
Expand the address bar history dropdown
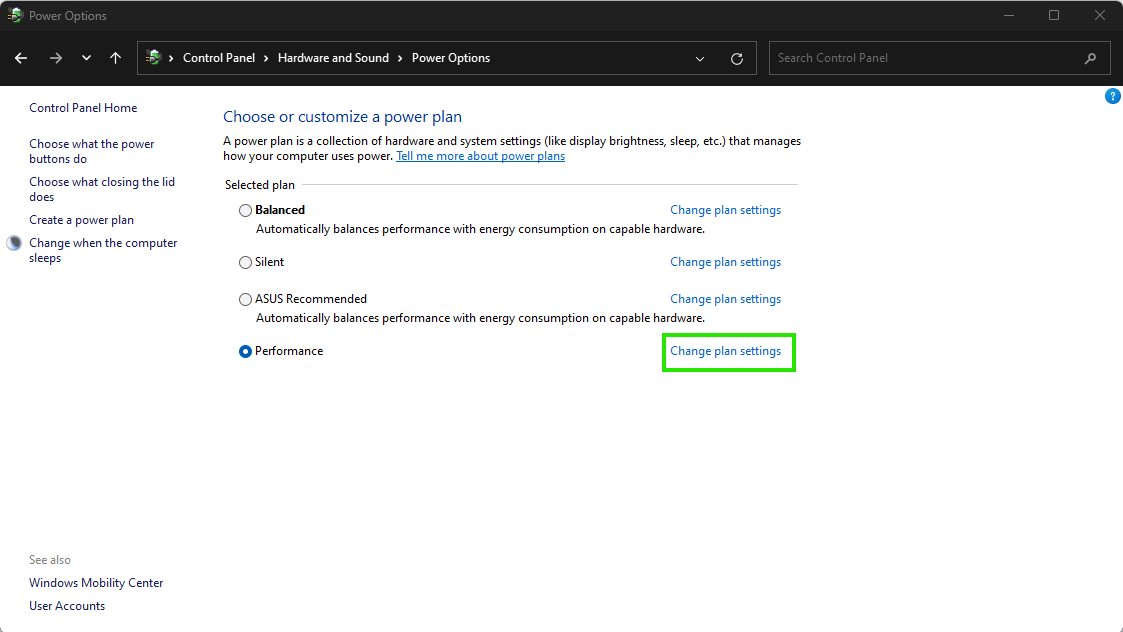coord(700,58)
